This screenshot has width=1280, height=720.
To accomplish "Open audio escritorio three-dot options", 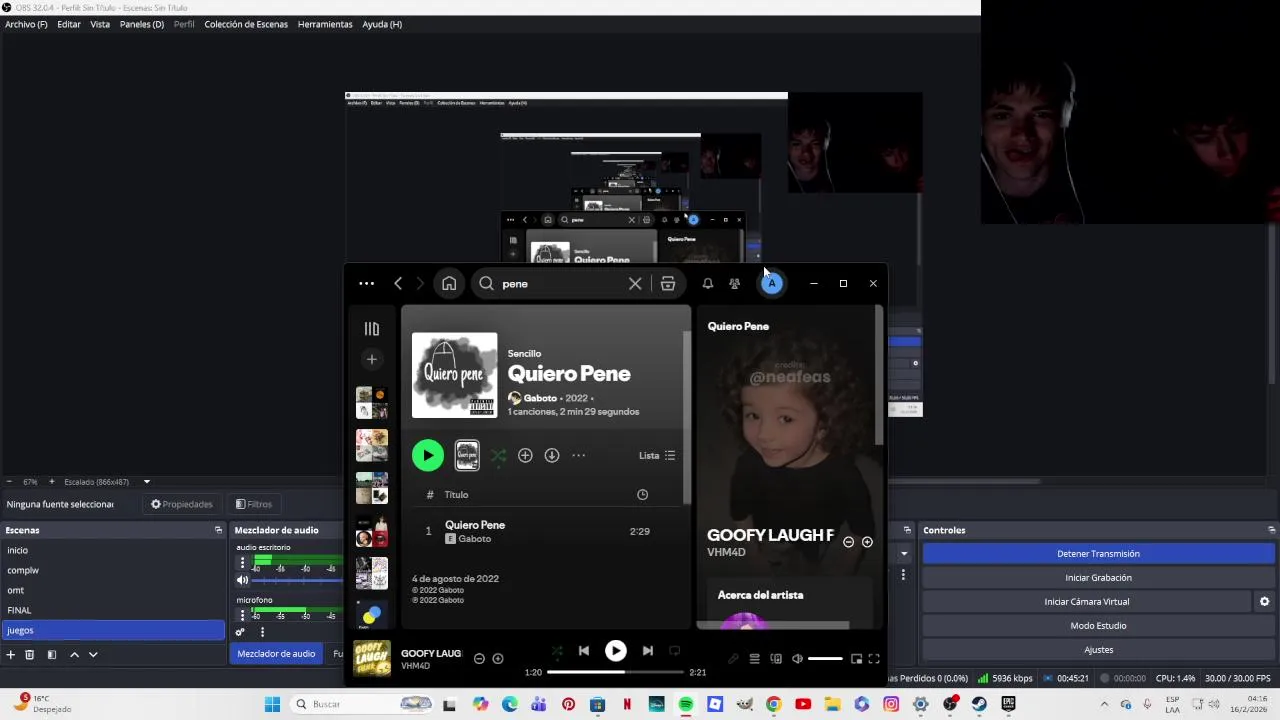I will click(242, 563).
